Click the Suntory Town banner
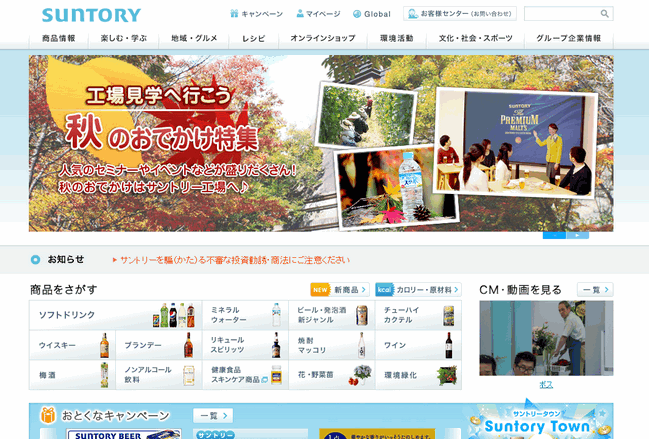Screen dimensions: 649x439 pos(538,423)
